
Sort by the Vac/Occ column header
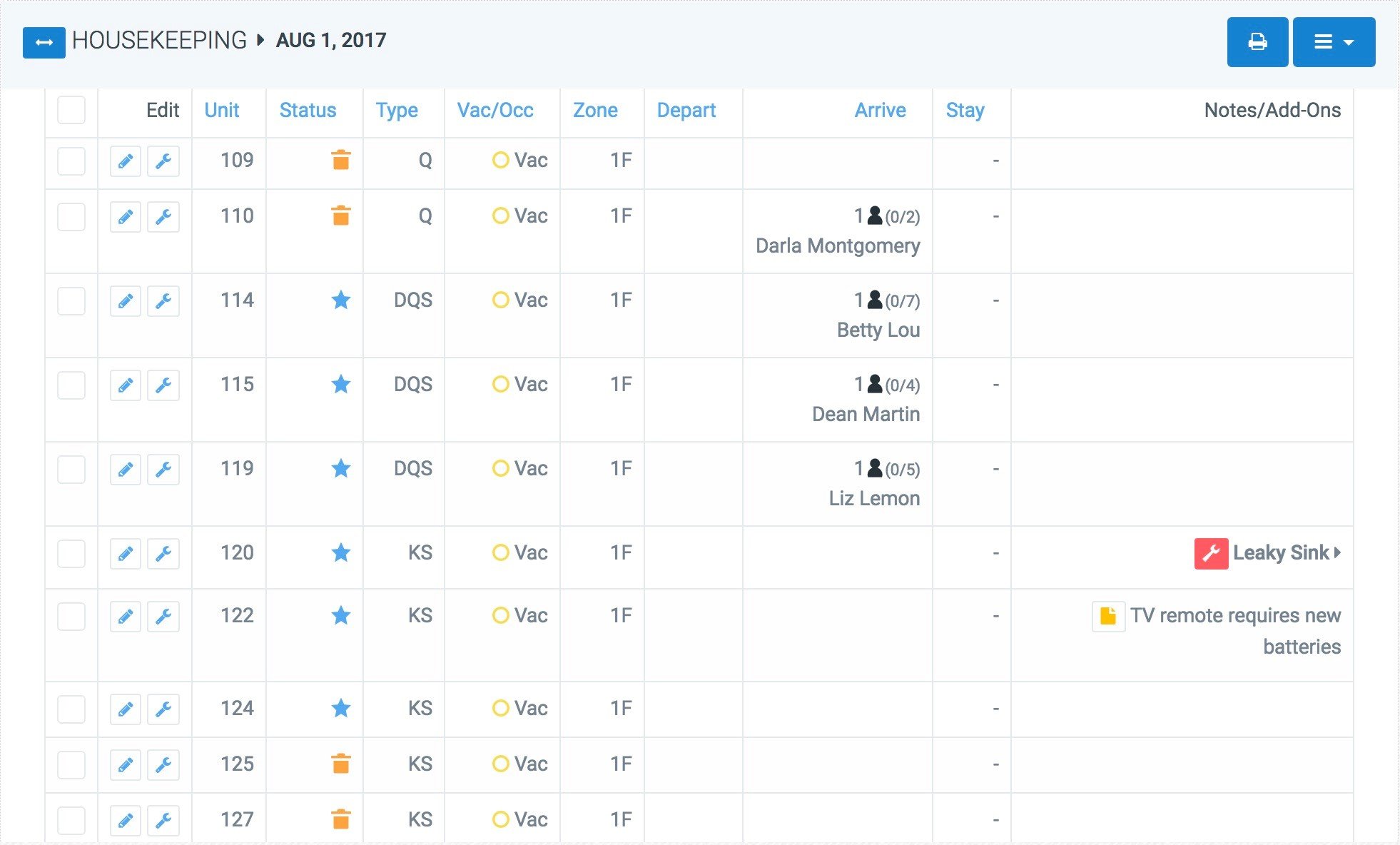coord(495,110)
